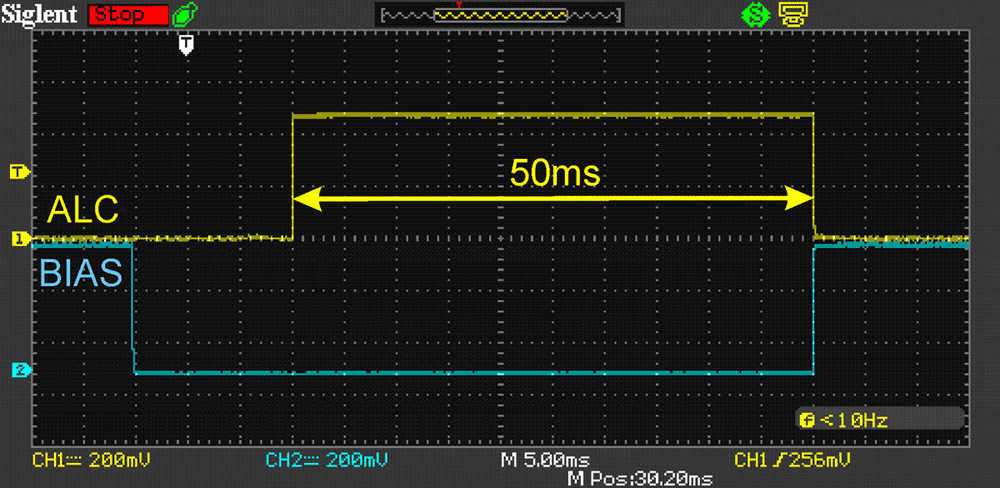Click the white trigger position T marker

[x=186, y=44]
